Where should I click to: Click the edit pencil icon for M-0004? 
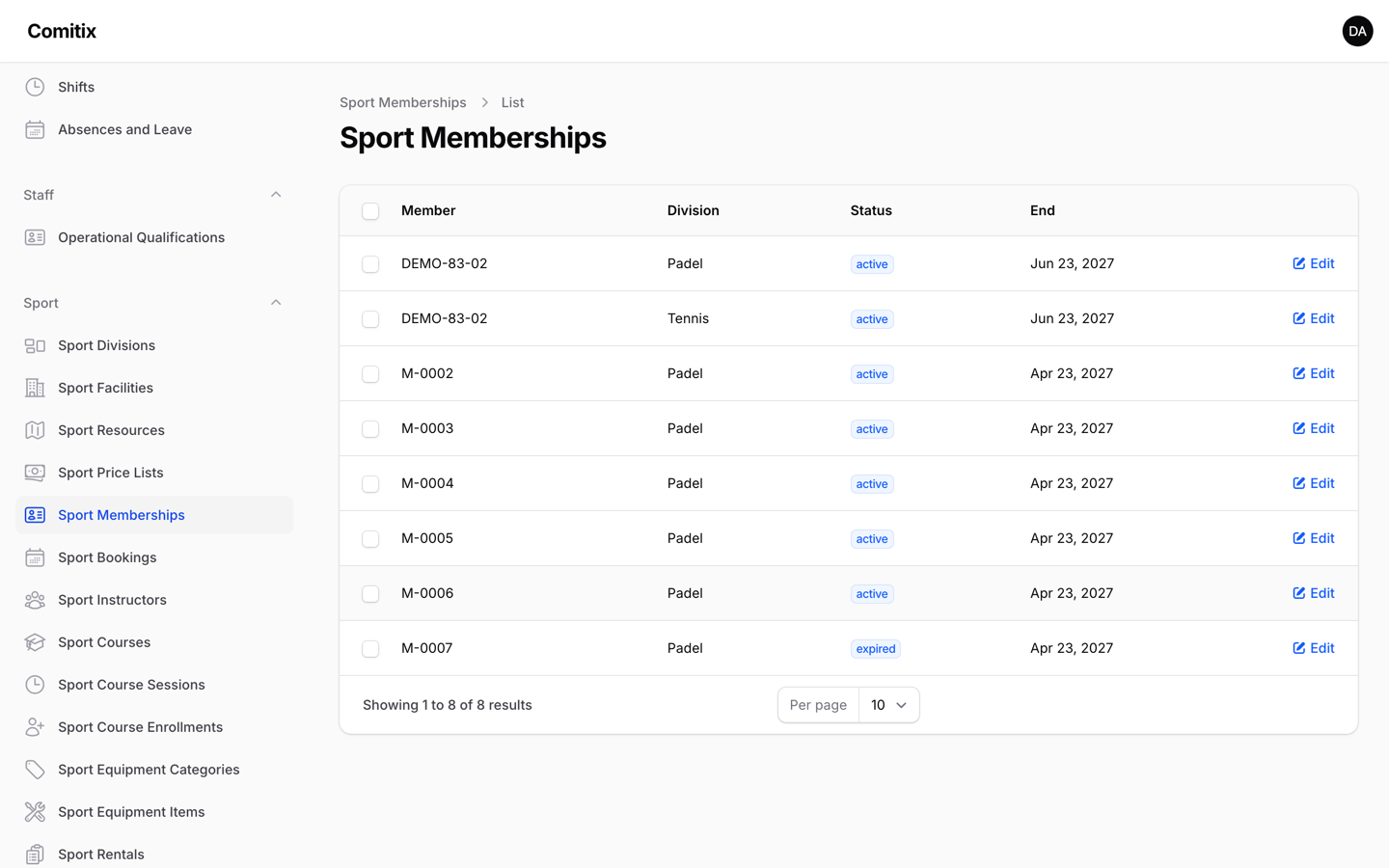click(x=1299, y=483)
